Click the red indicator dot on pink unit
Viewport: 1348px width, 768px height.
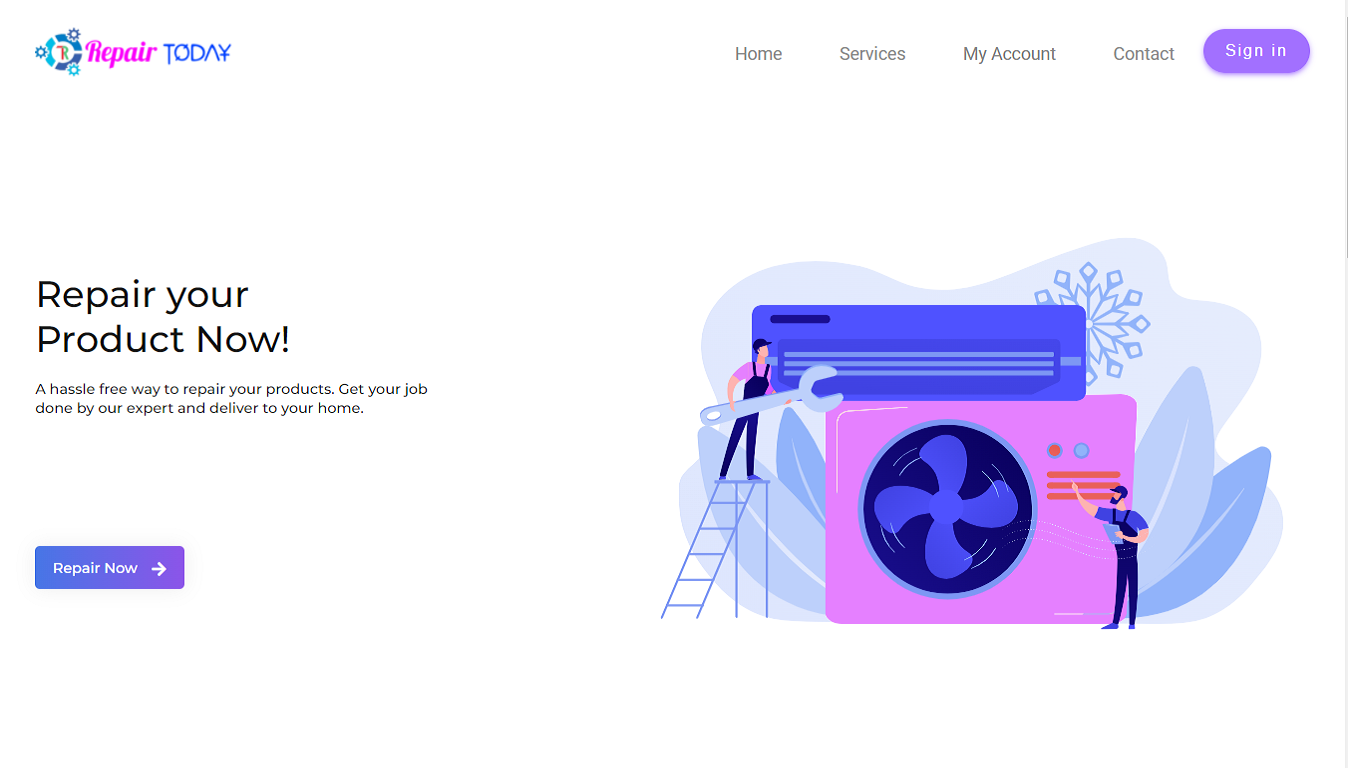(1054, 451)
